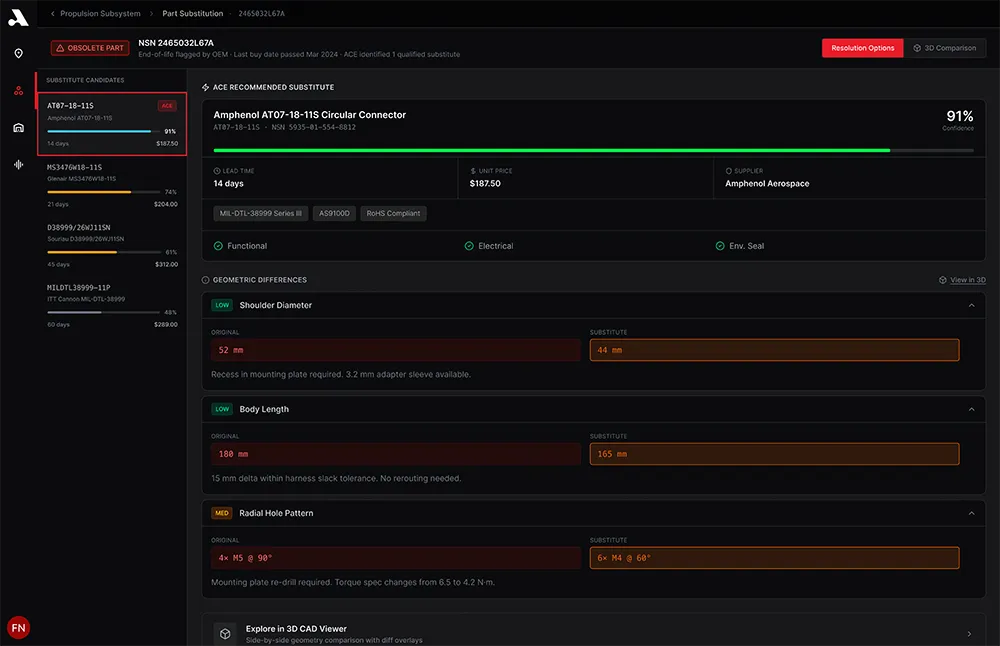Select MS3476W18-11S substitute candidate
The image size is (1000, 646).
coord(112,185)
